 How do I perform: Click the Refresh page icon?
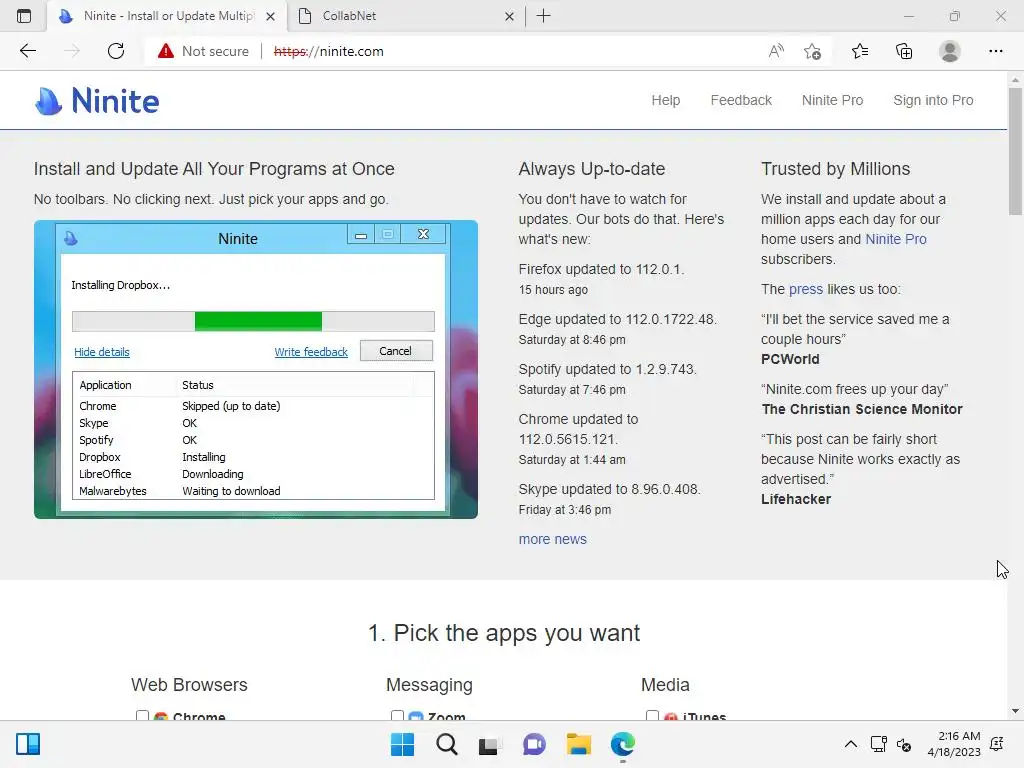[116, 51]
